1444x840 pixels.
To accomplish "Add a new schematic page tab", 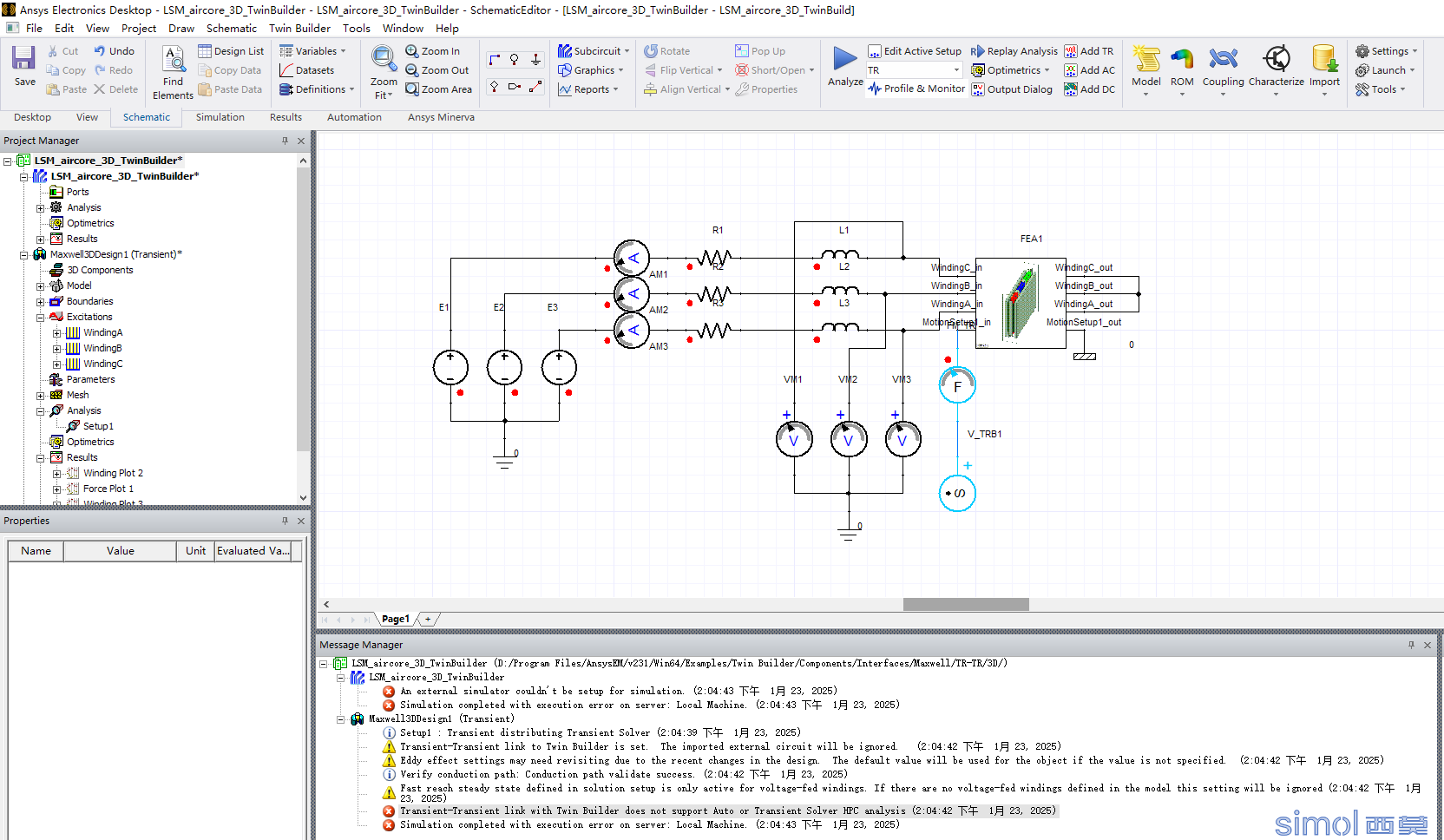I will (x=427, y=619).
